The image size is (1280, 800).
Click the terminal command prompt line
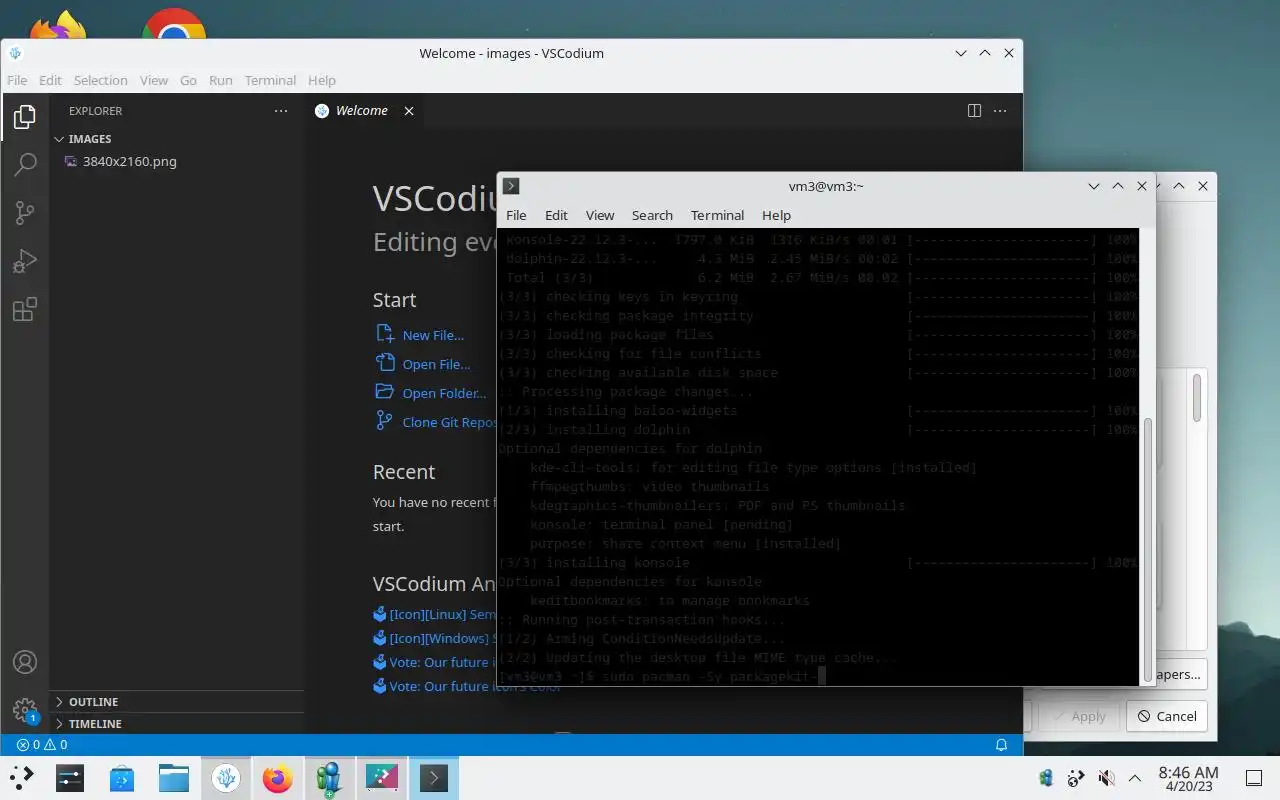pyautogui.click(x=661, y=677)
